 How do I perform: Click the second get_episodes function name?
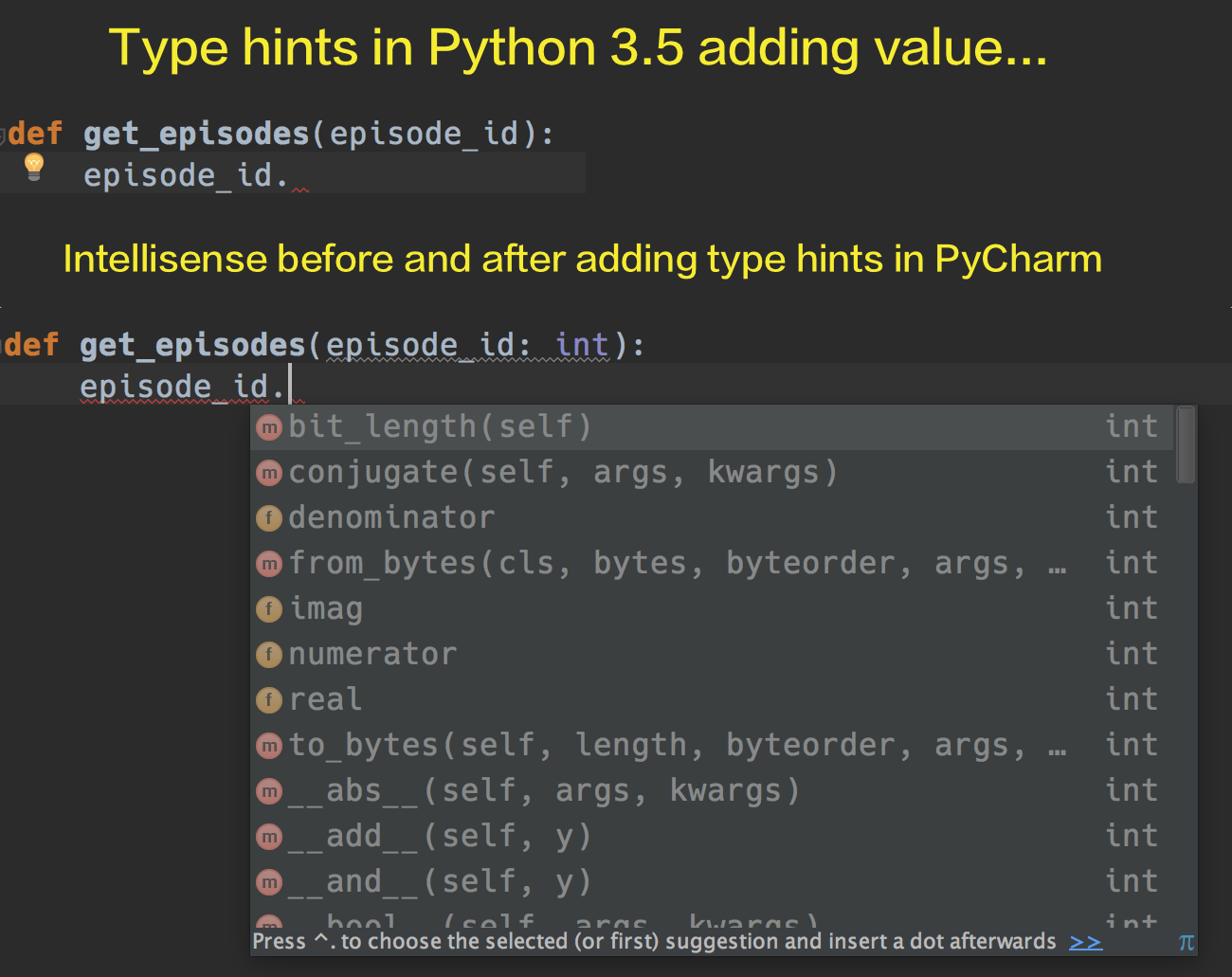(x=192, y=345)
